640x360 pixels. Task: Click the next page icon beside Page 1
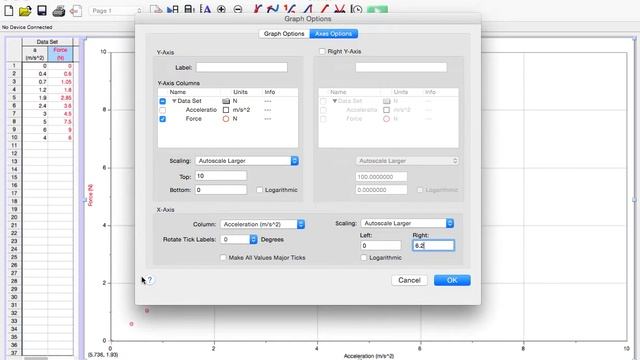(x=156, y=10)
